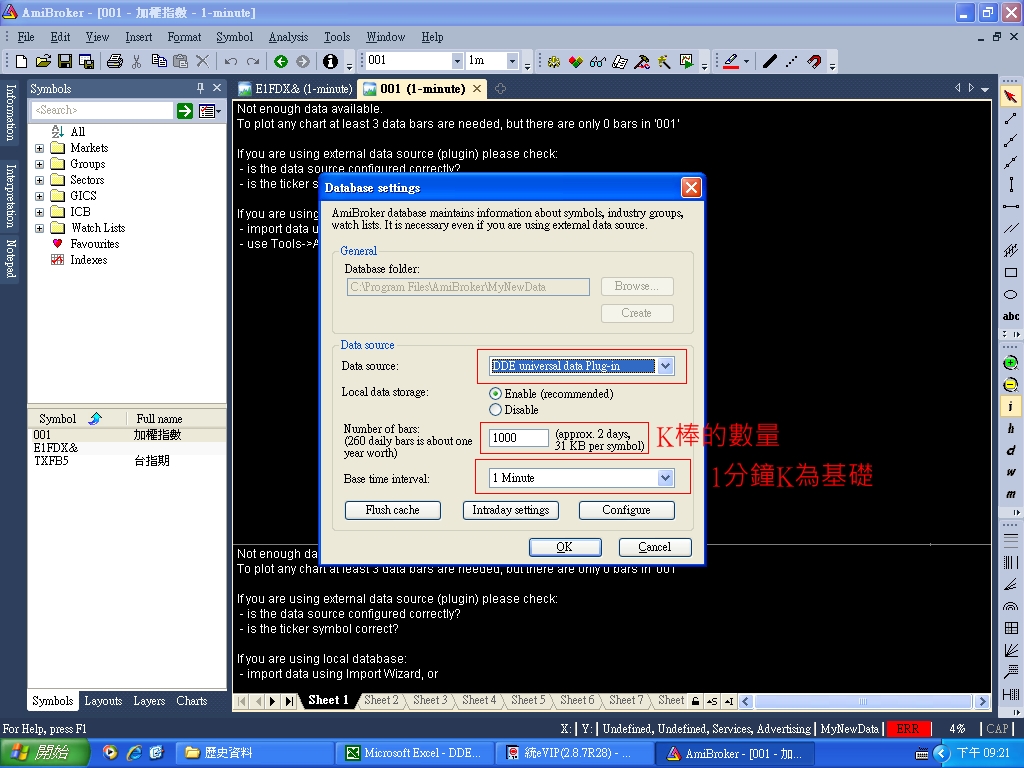This screenshot has width=1024, height=768.
Task: Open the Symbol menu
Action: [234, 37]
